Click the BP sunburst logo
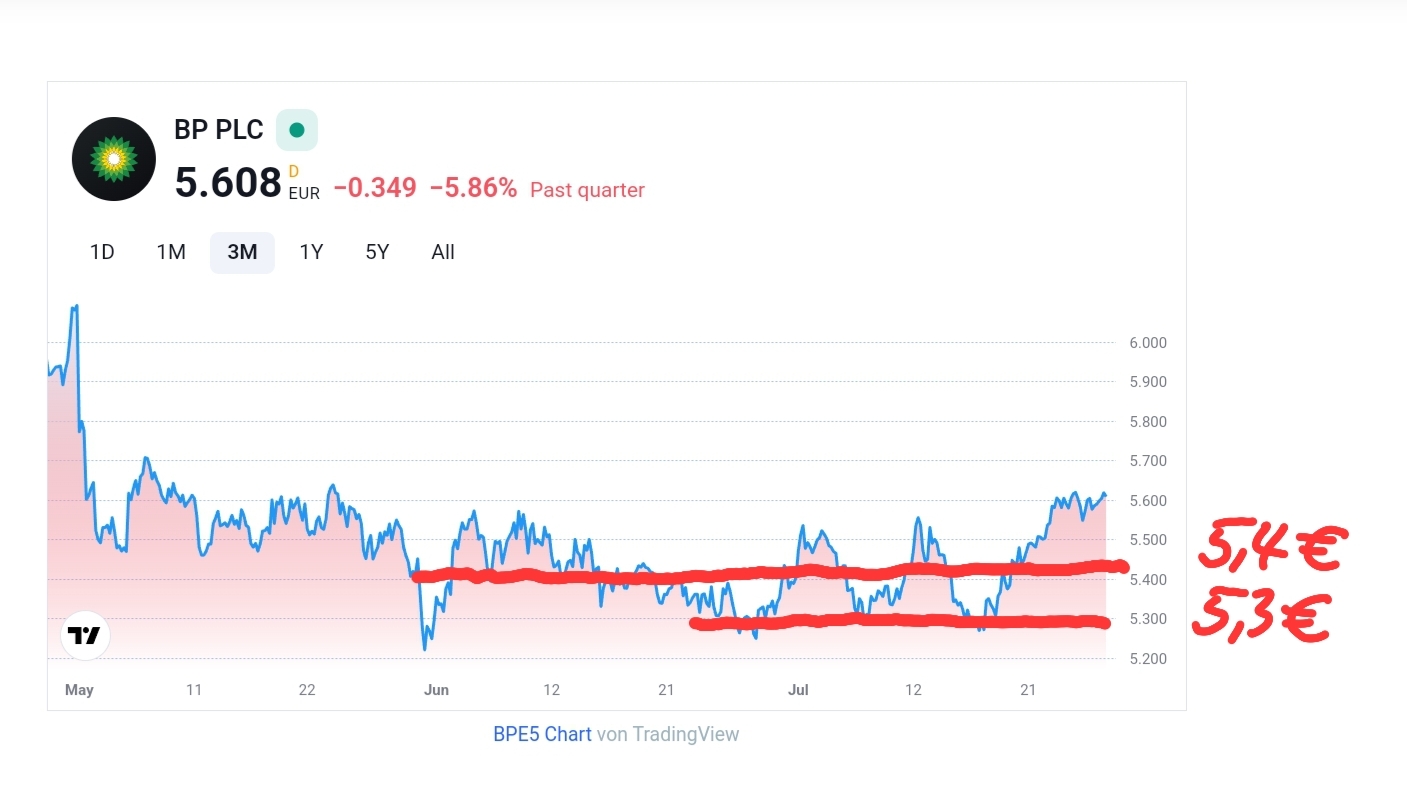Image resolution: width=1407 pixels, height=790 pixels. coord(114,159)
